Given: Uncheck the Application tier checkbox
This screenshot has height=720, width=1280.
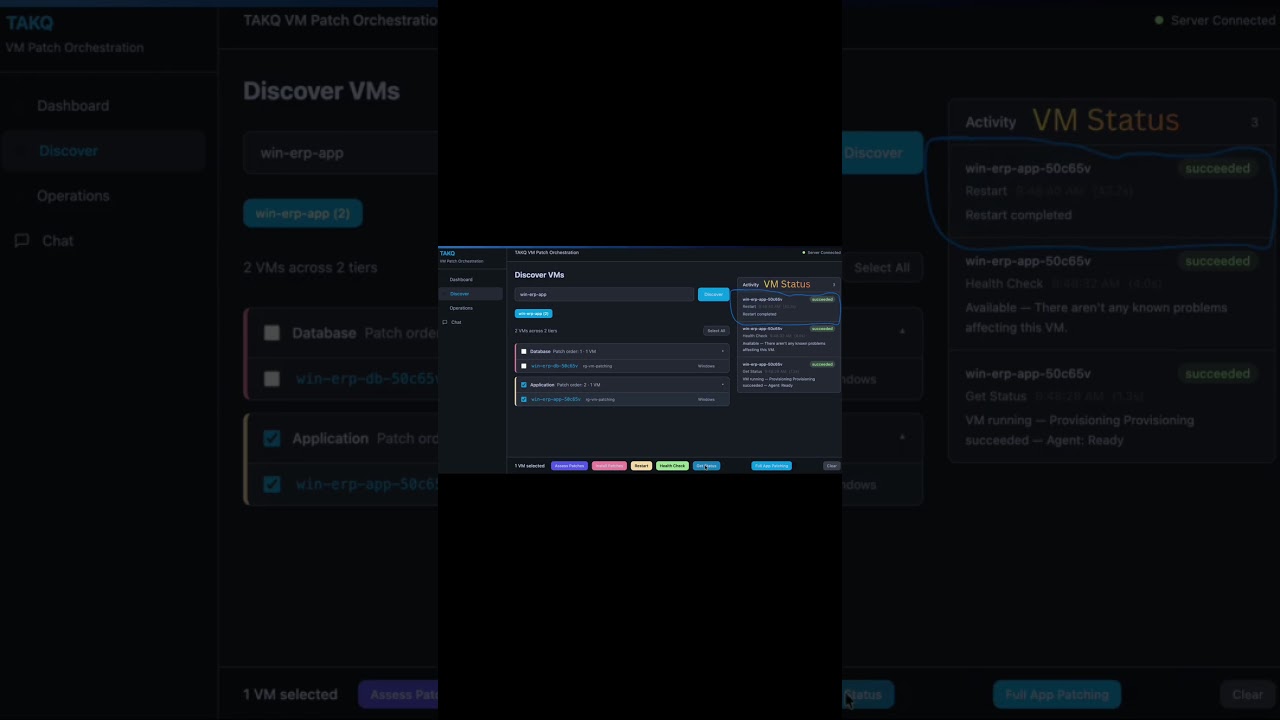Looking at the screenshot, I should 524,385.
